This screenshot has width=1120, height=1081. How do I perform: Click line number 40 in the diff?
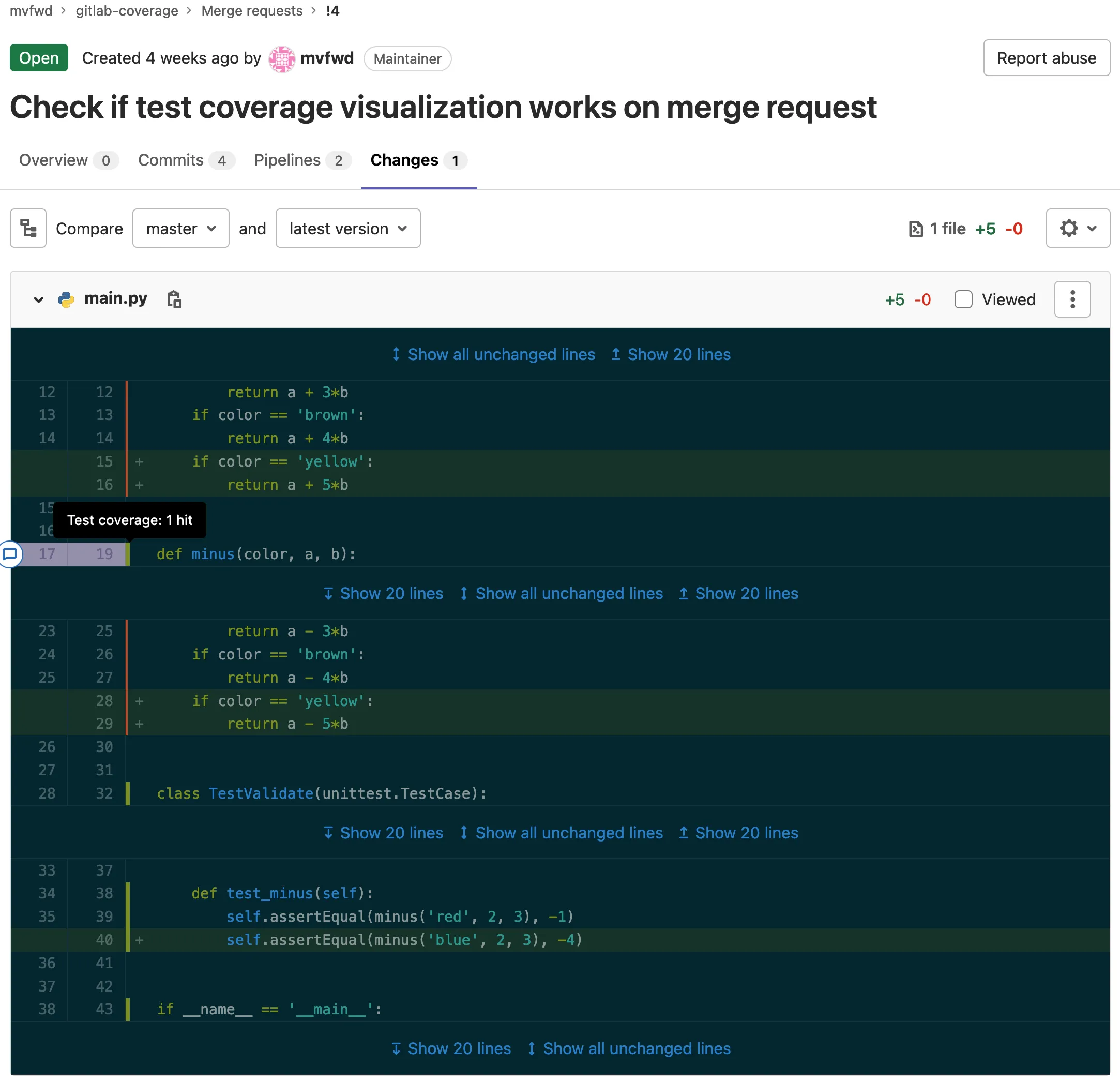point(104,939)
